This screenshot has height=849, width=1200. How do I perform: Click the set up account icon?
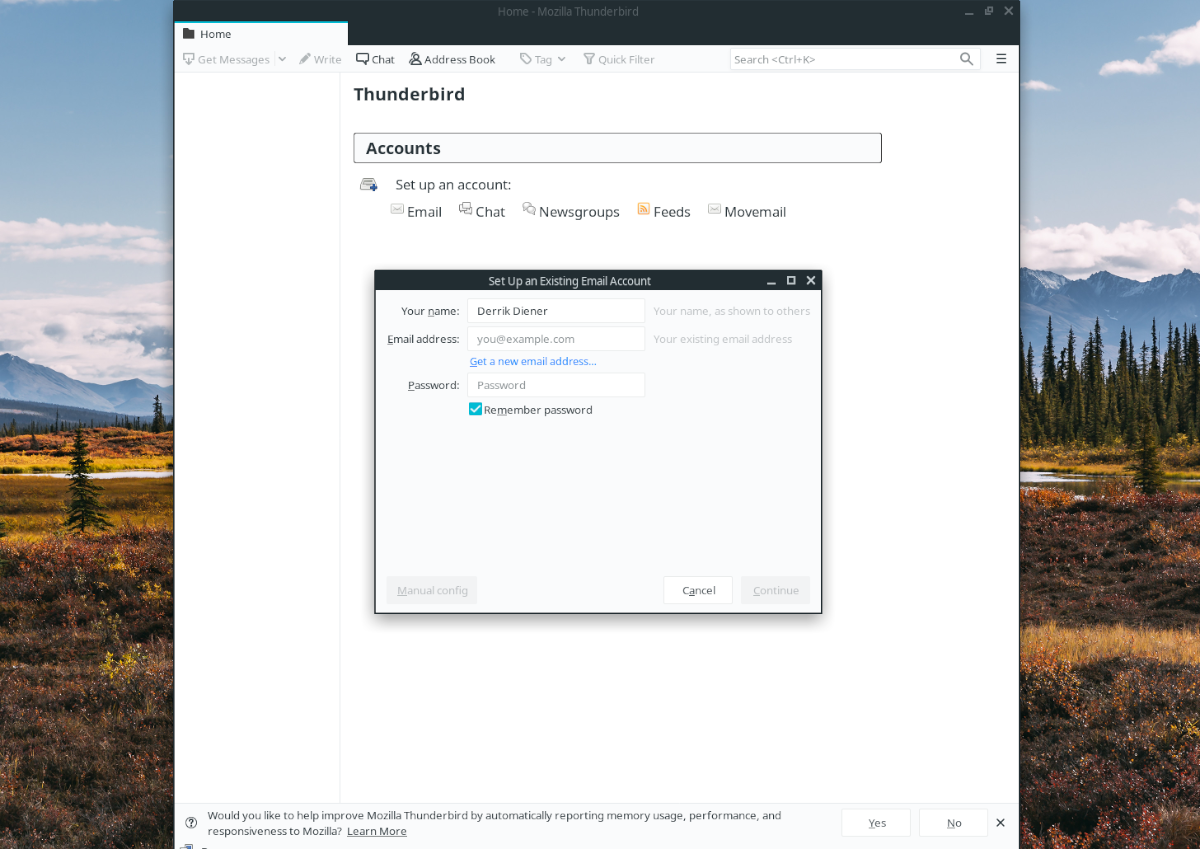369,185
